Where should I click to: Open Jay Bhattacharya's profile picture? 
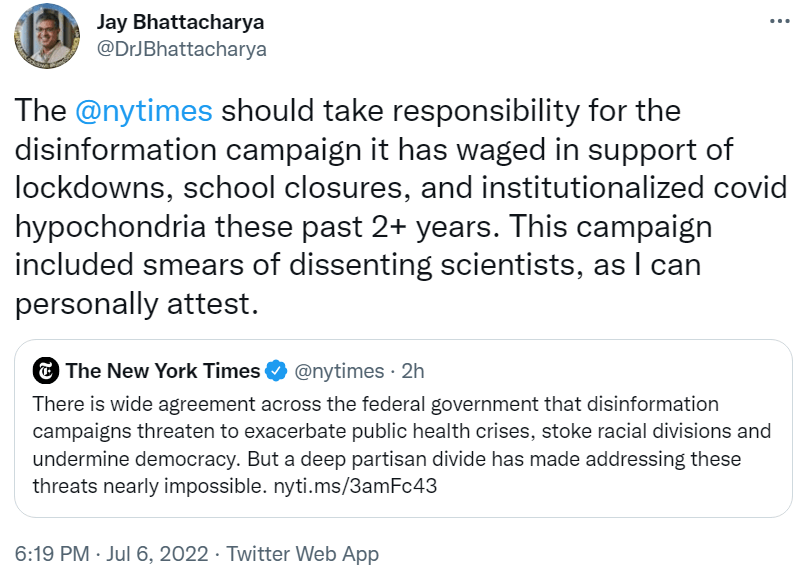coord(46,36)
